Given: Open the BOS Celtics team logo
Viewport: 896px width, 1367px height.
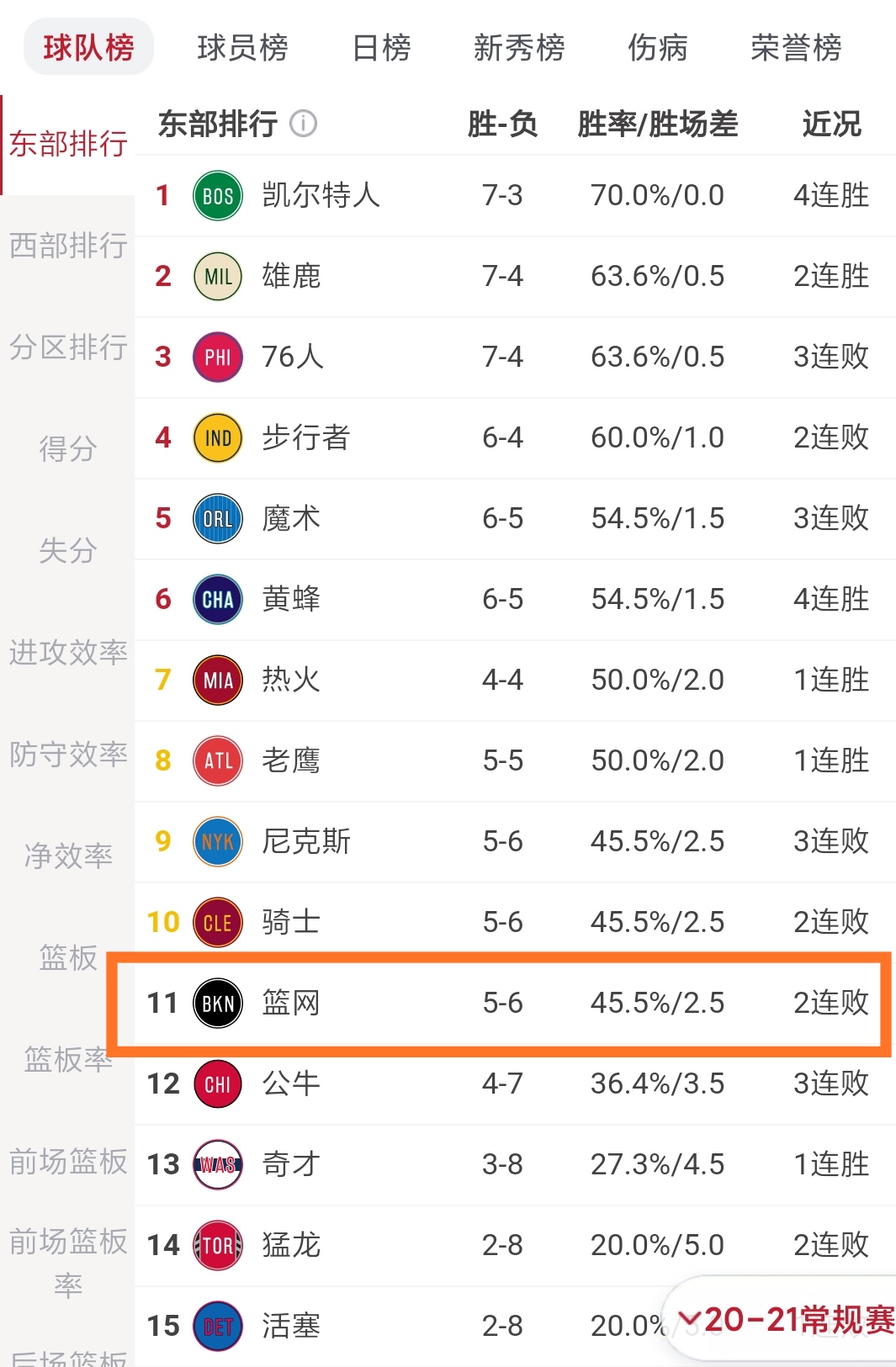Looking at the screenshot, I should pyautogui.click(x=218, y=195).
